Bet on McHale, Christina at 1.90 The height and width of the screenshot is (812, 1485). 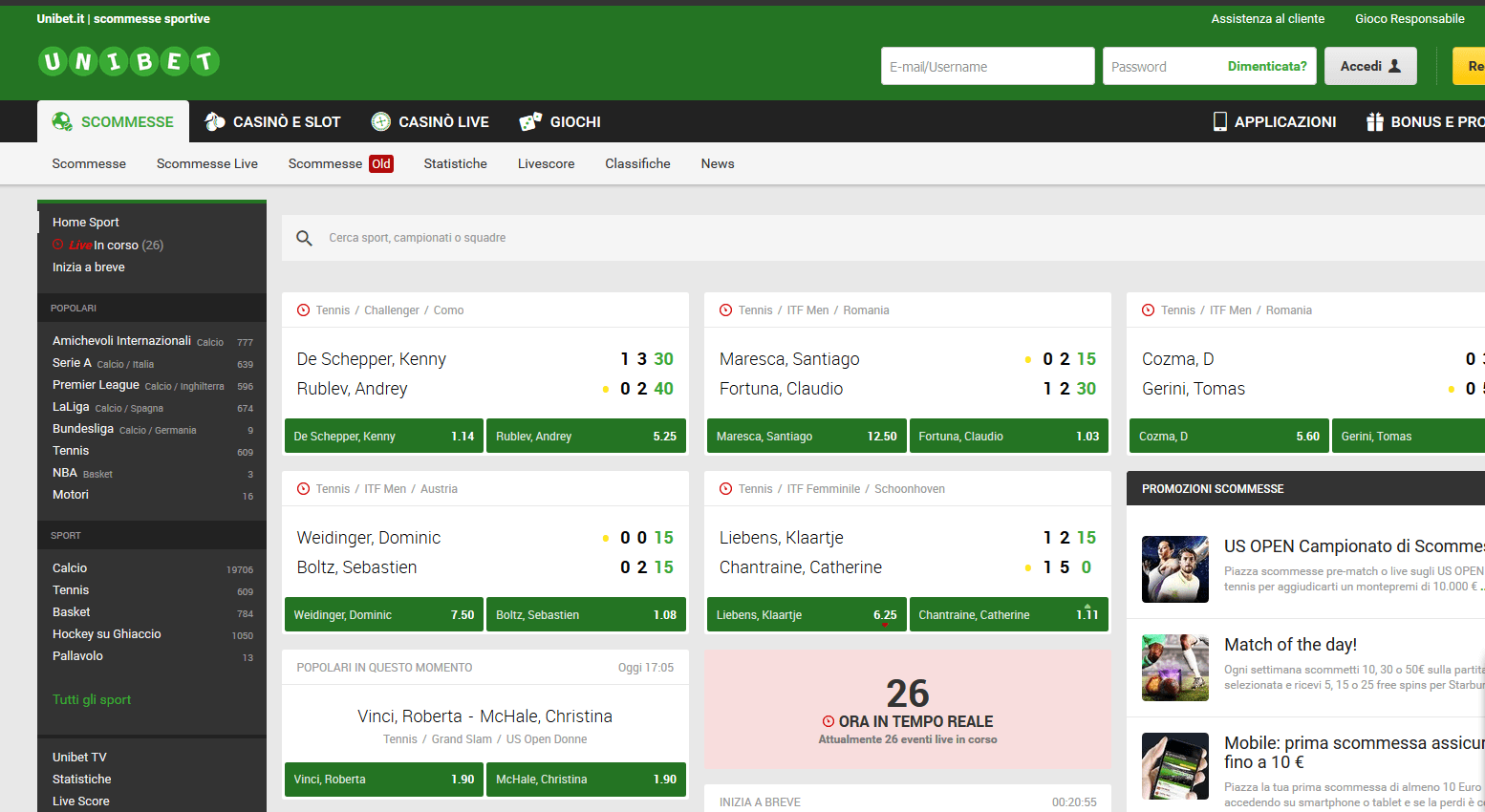pyautogui.click(x=586, y=779)
